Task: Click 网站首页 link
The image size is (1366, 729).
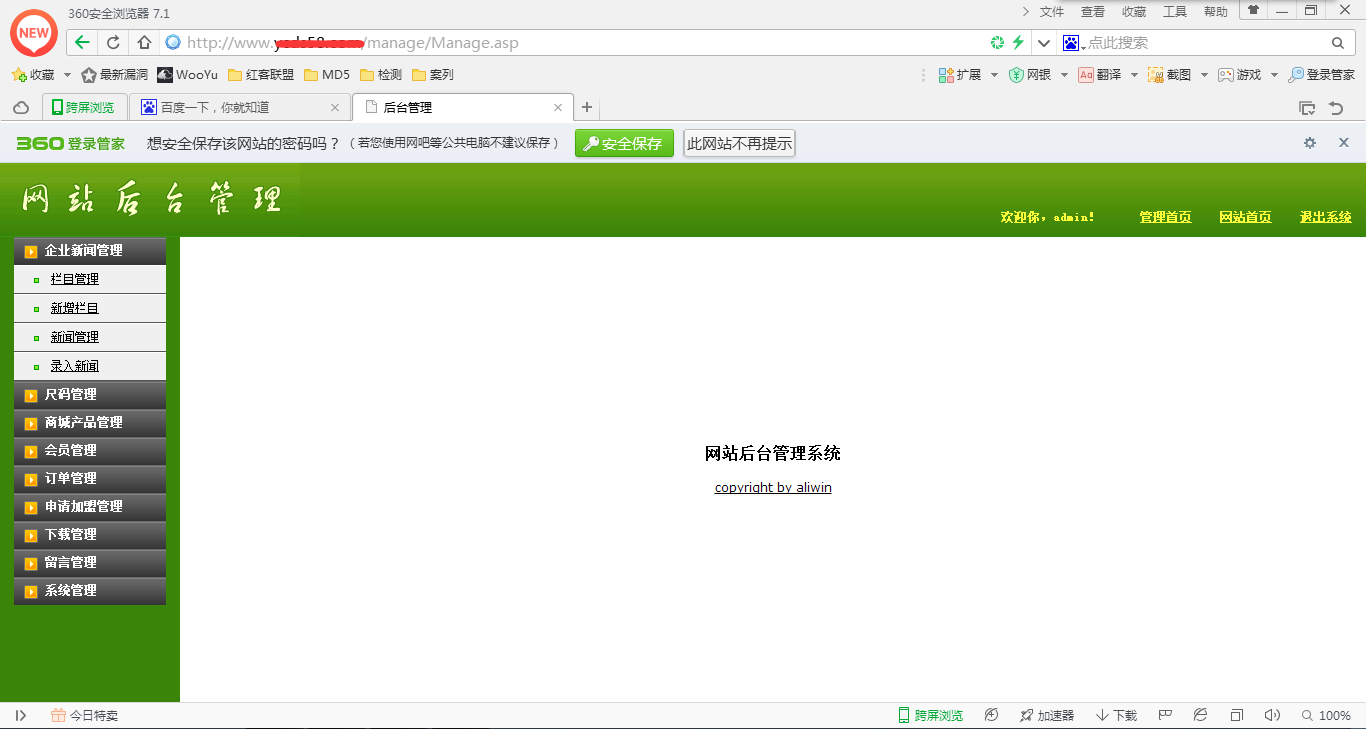Action: (1245, 217)
